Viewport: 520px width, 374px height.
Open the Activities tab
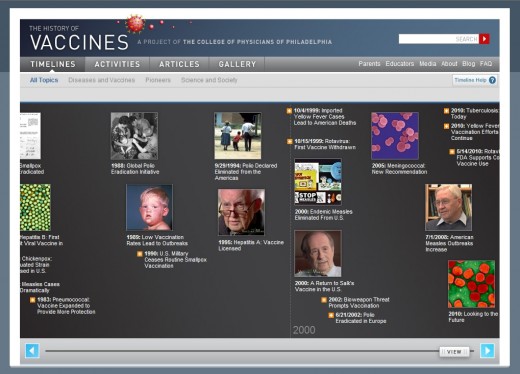[117, 64]
